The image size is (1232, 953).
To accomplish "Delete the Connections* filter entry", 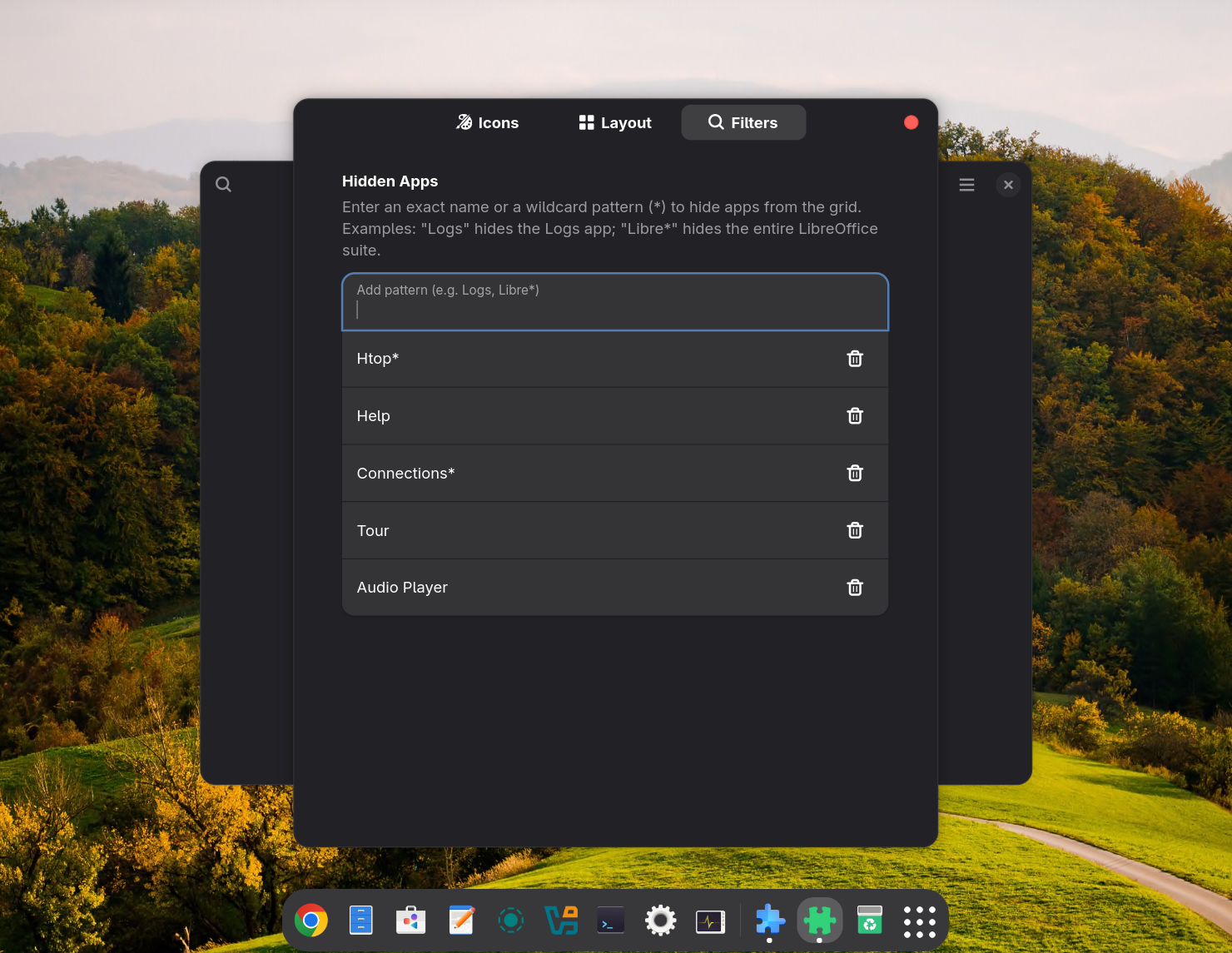I will (855, 473).
